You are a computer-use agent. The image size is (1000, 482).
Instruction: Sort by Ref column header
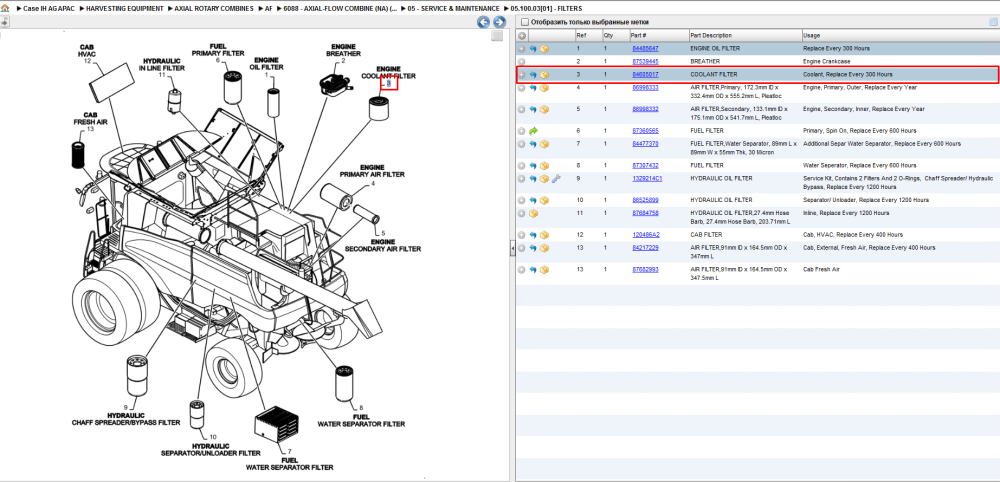[x=587, y=36]
